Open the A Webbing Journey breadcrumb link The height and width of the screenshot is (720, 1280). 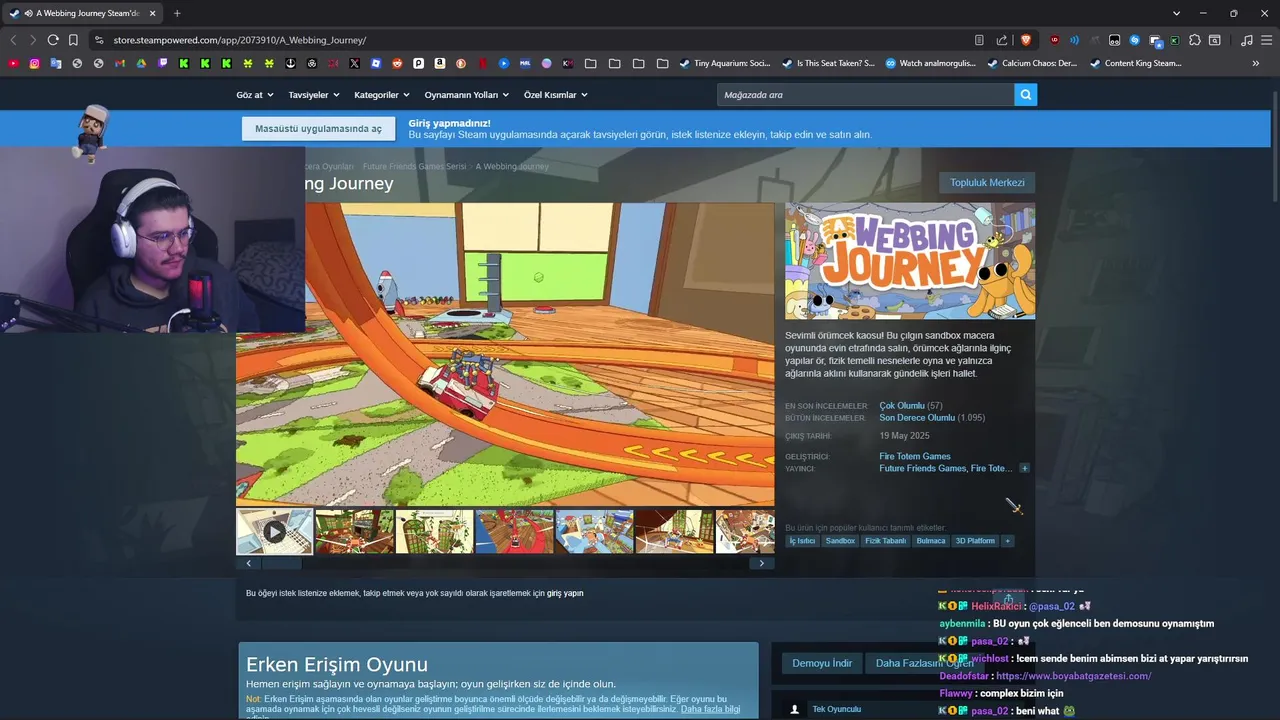[512, 166]
